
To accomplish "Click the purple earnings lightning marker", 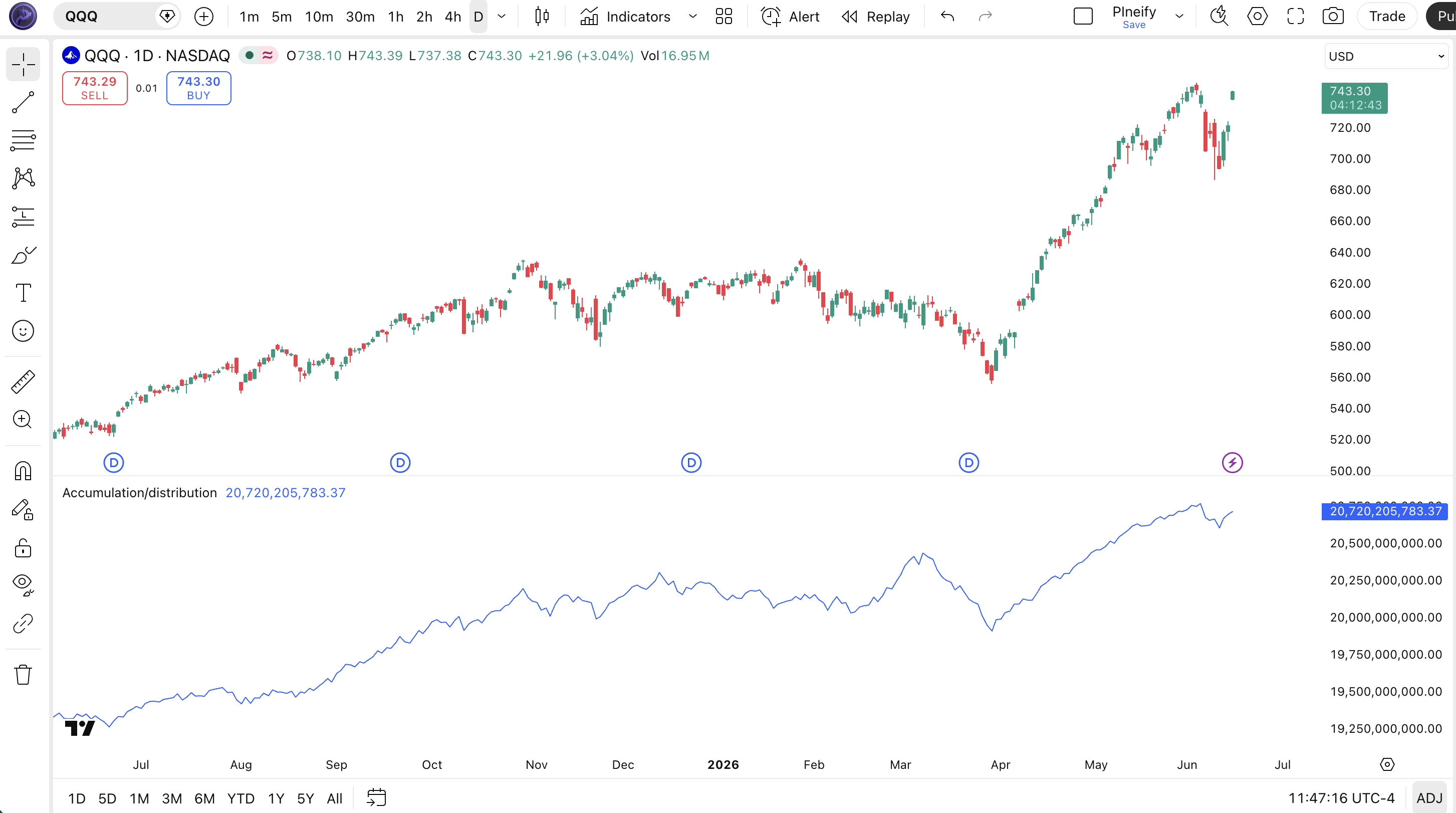I will click(x=1232, y=463).
